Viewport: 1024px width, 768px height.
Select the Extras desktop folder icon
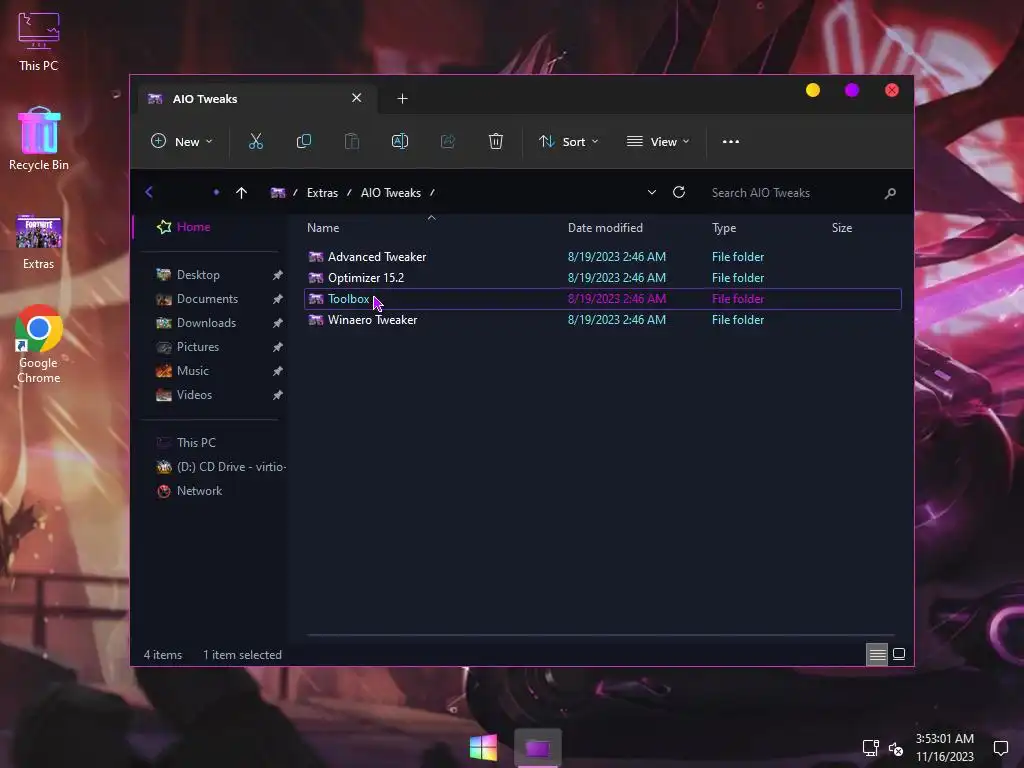click(x=39, y=241)
